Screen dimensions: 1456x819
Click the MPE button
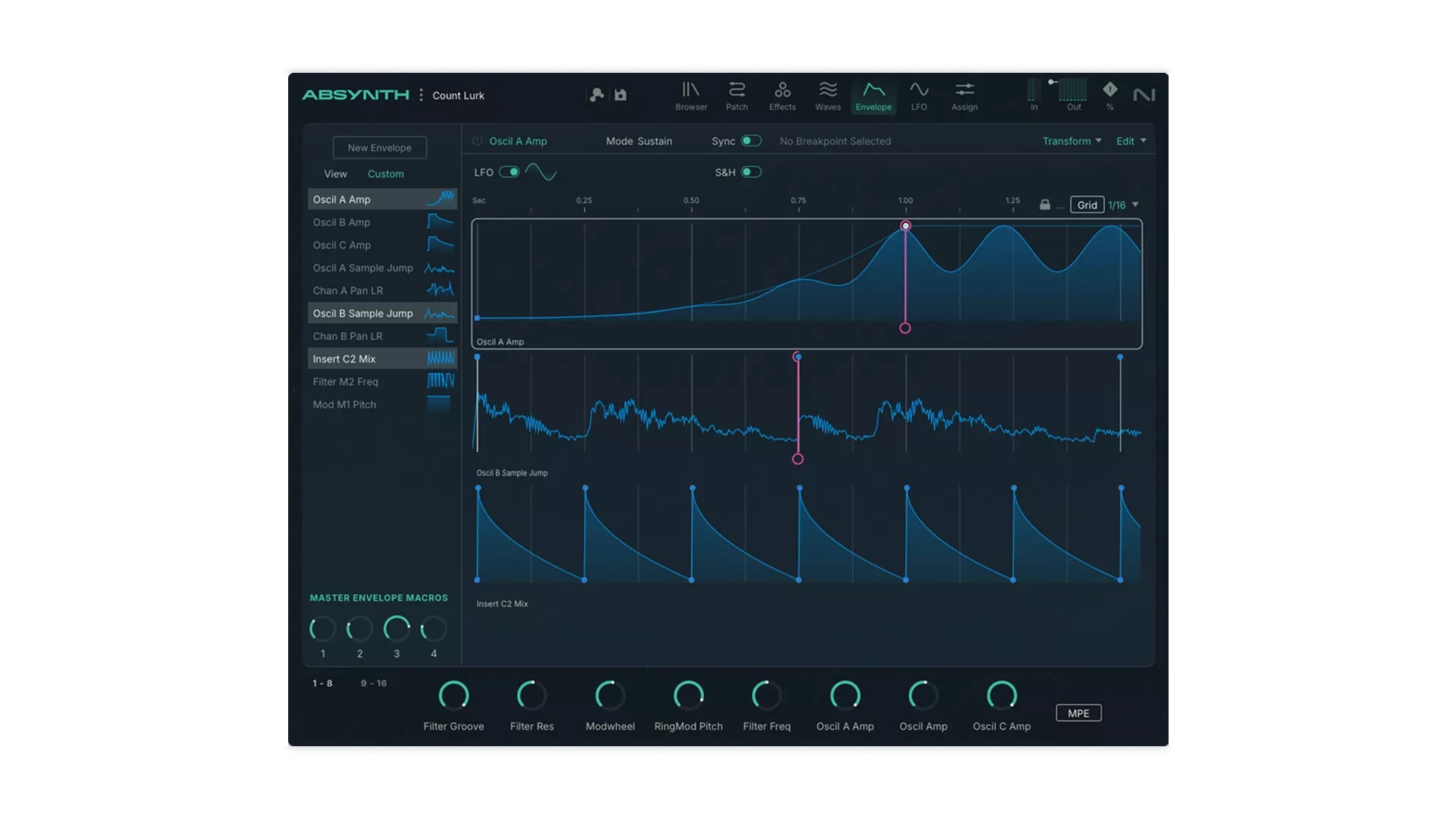(1078, 713)
